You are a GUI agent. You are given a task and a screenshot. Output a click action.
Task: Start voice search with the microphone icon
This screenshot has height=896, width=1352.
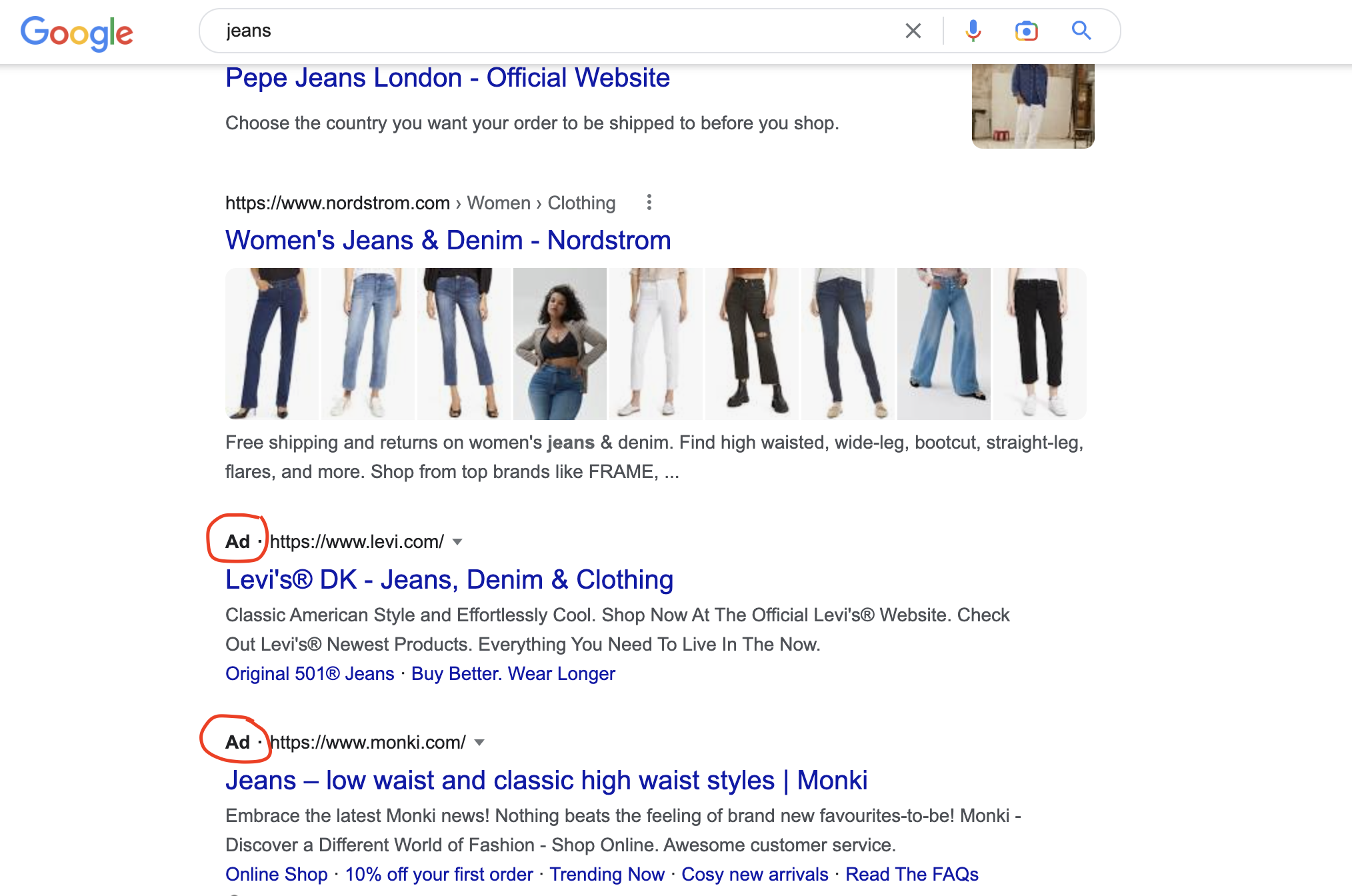(973, 31)
